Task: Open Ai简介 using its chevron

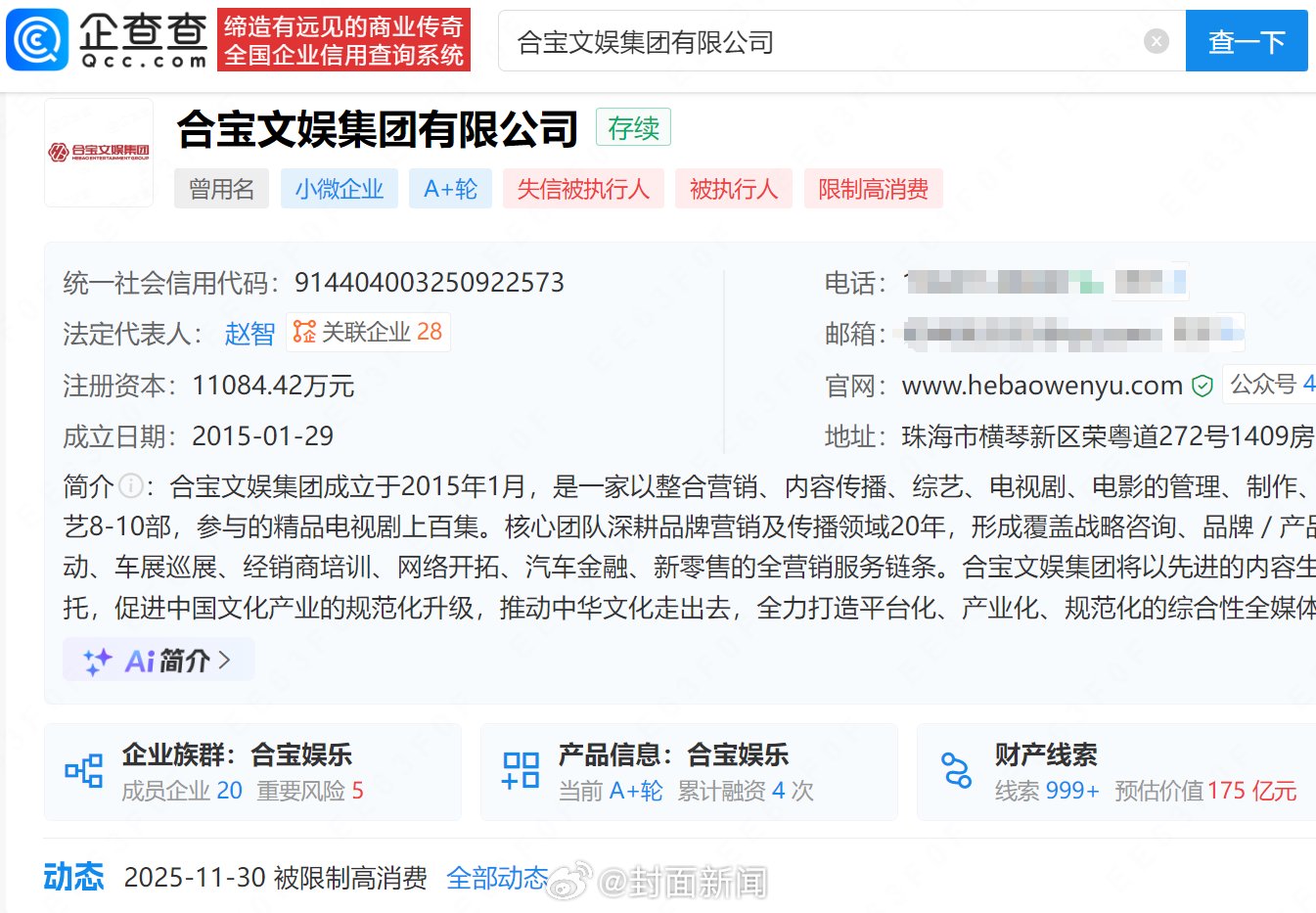Action: (225, 659)
